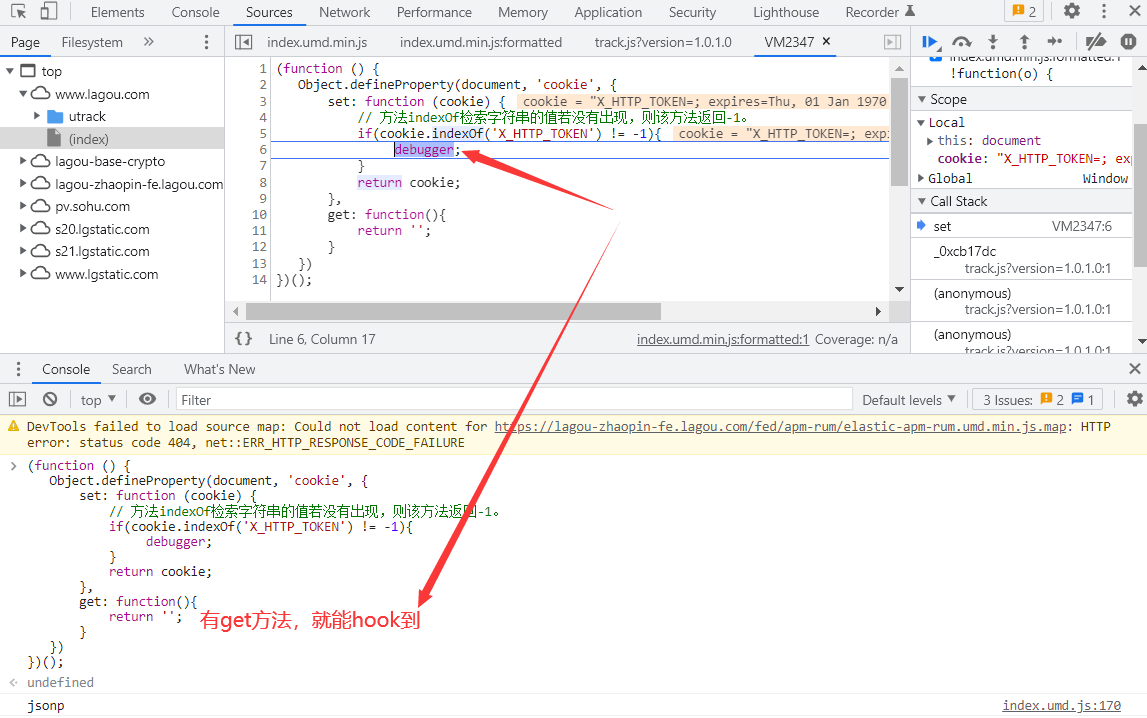Click the index.umd.js:170 source link
Viewport: 1147px width, 718px height.
(x=1061, y=705)
